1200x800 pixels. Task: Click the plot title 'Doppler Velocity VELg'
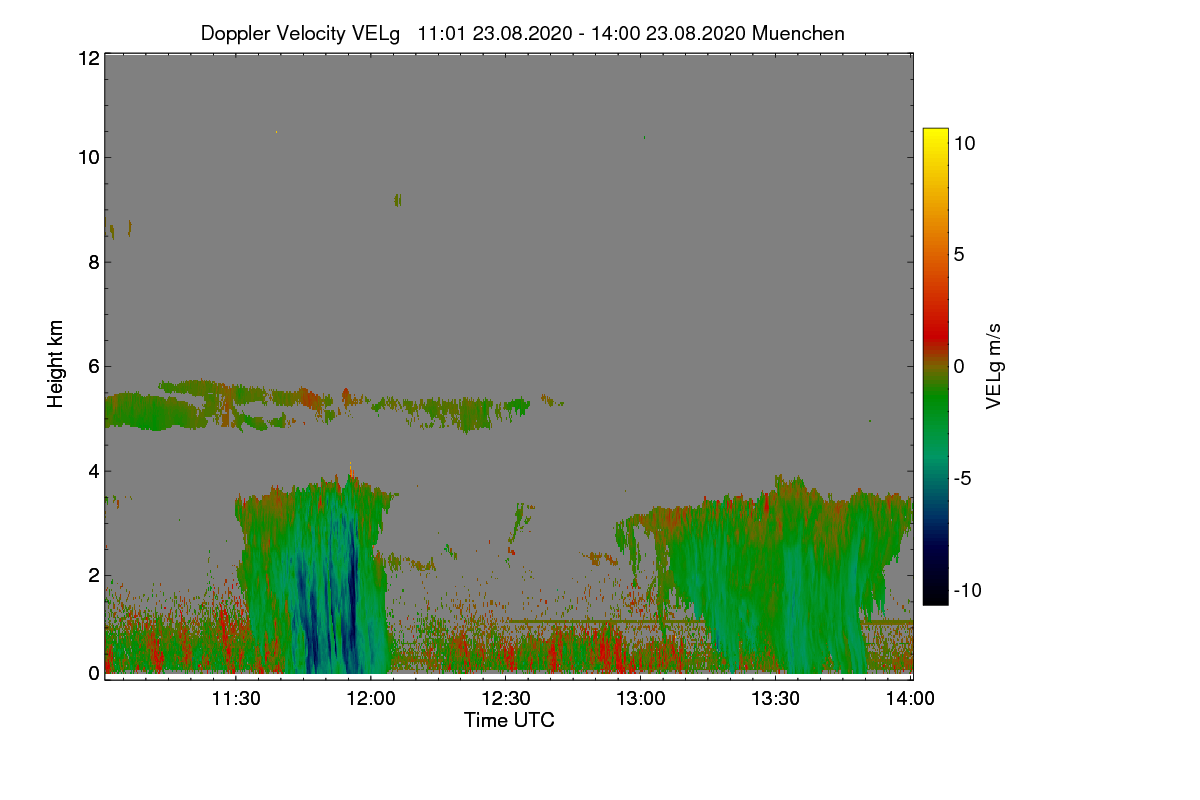tap(300, 33)
